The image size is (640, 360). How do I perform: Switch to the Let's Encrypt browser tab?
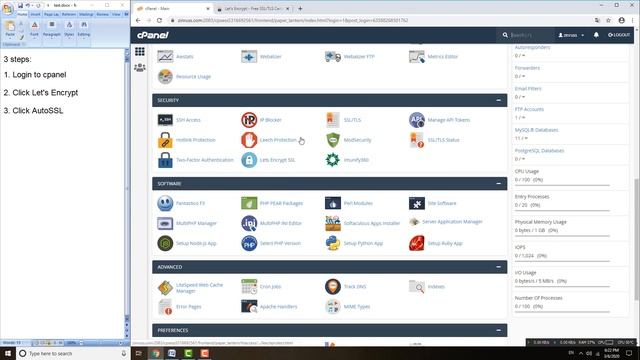pos(252,9)
